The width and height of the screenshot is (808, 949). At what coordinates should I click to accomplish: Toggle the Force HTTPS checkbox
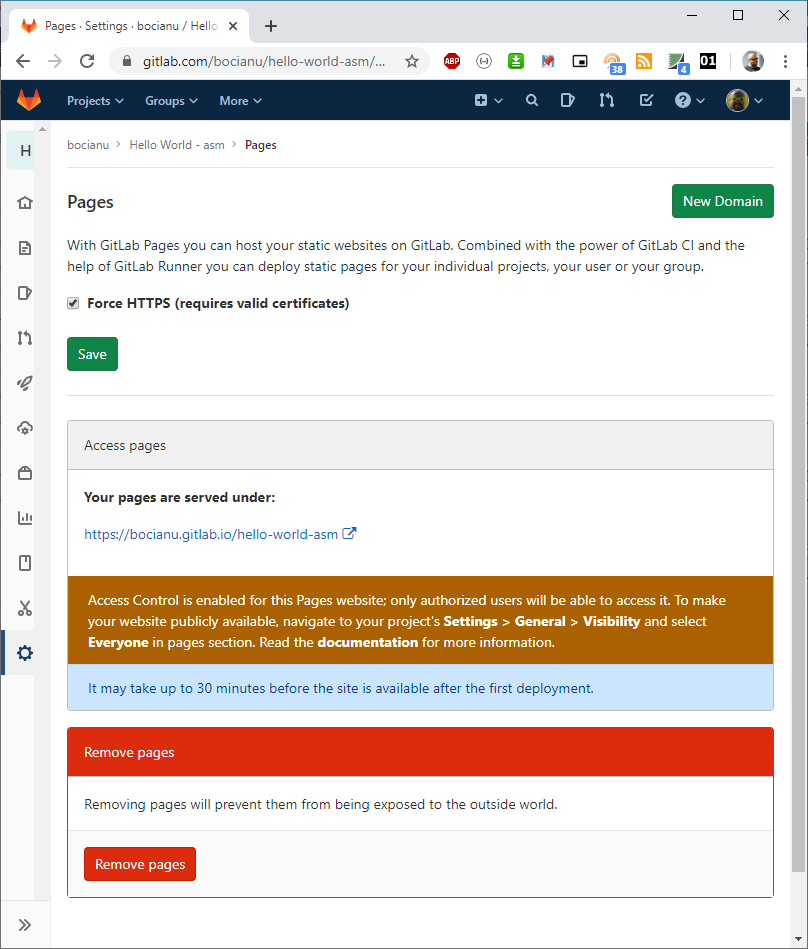[x=73, y=304]
